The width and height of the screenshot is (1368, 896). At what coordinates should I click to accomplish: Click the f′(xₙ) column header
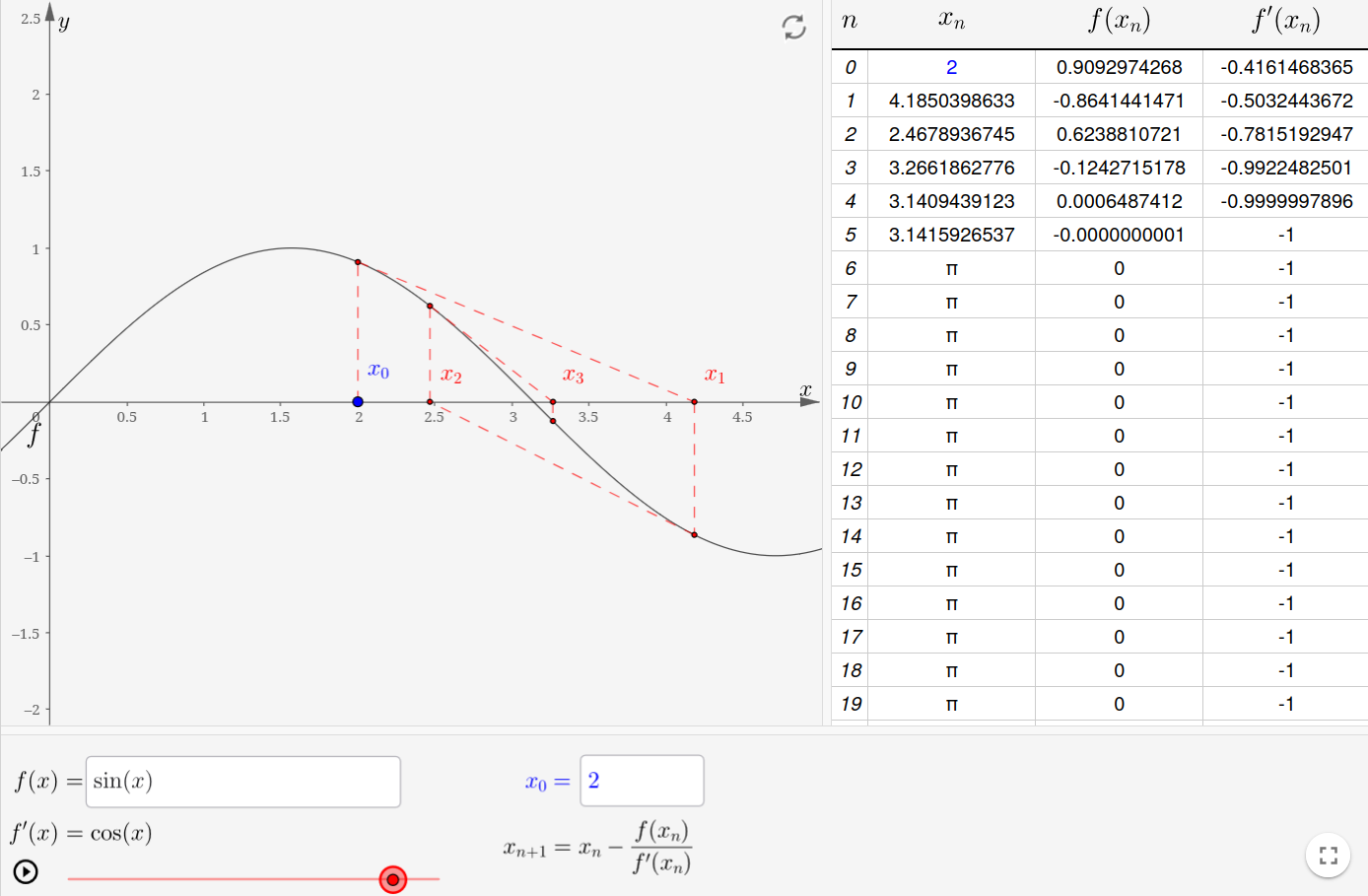pos(1285,22)
